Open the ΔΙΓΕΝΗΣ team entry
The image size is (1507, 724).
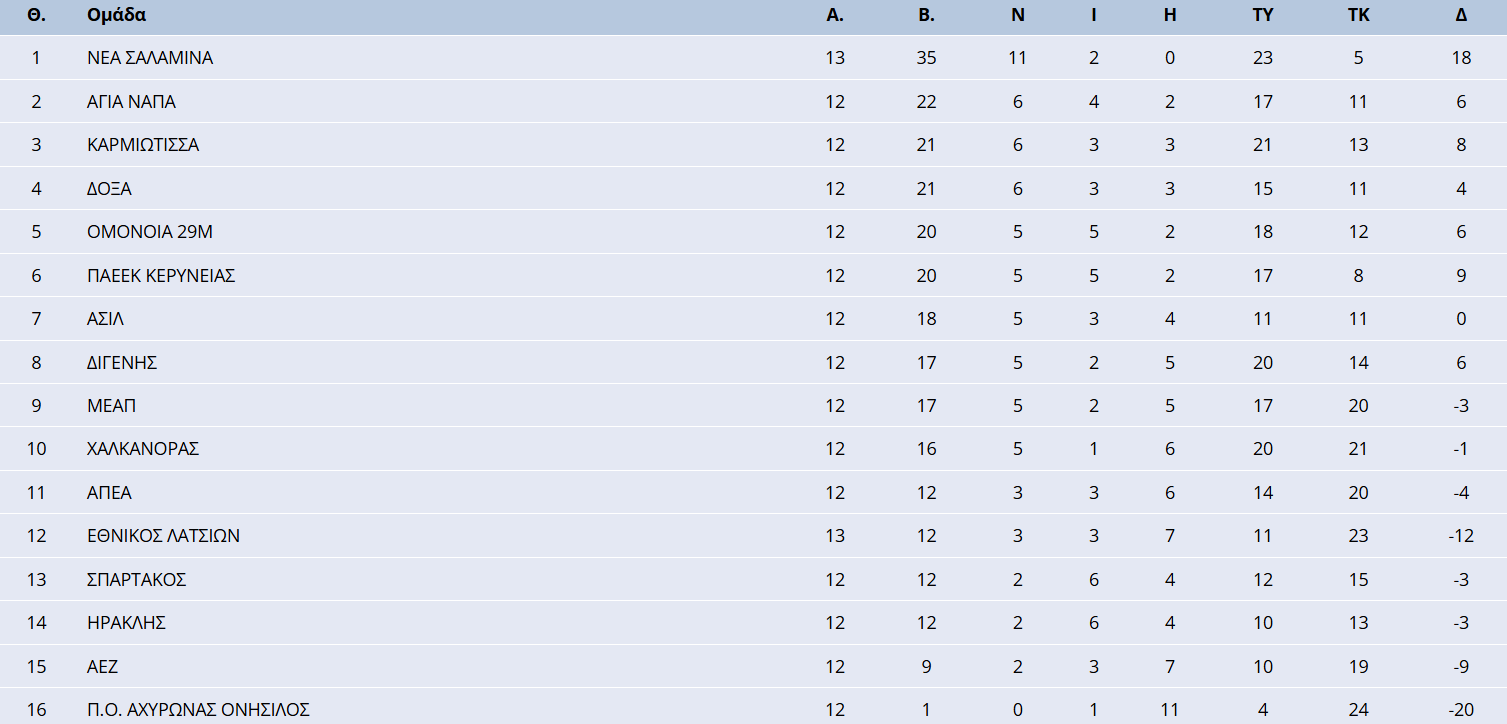122,363
